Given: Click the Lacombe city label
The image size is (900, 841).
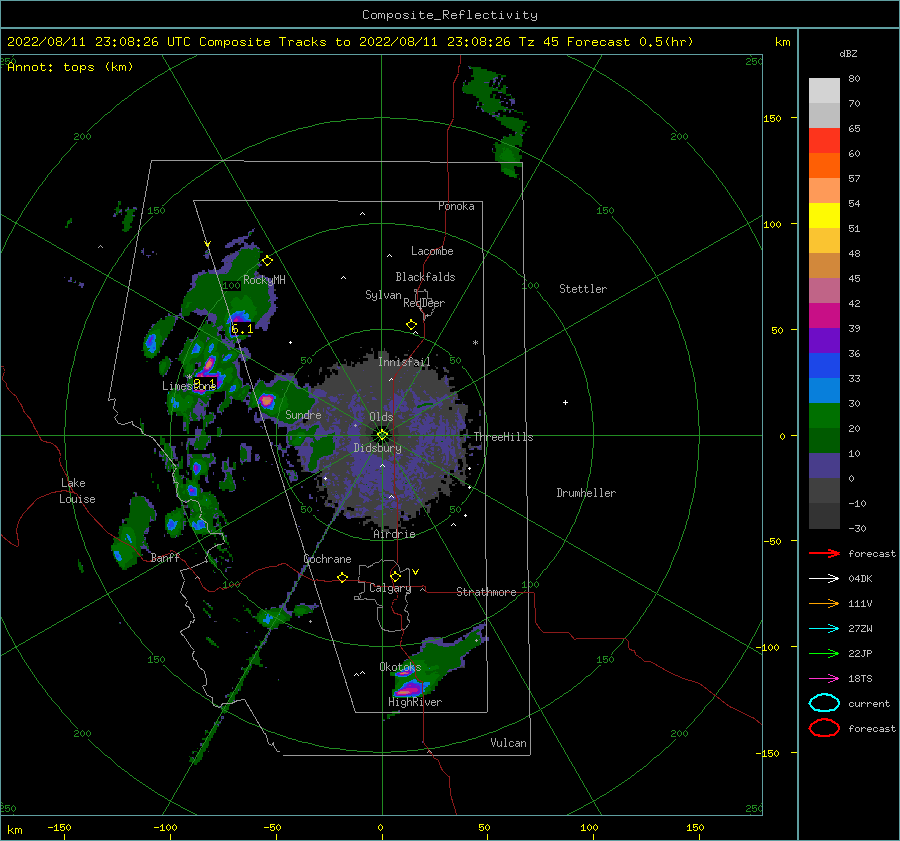Looking at the screenshot, I should point(432,251).
